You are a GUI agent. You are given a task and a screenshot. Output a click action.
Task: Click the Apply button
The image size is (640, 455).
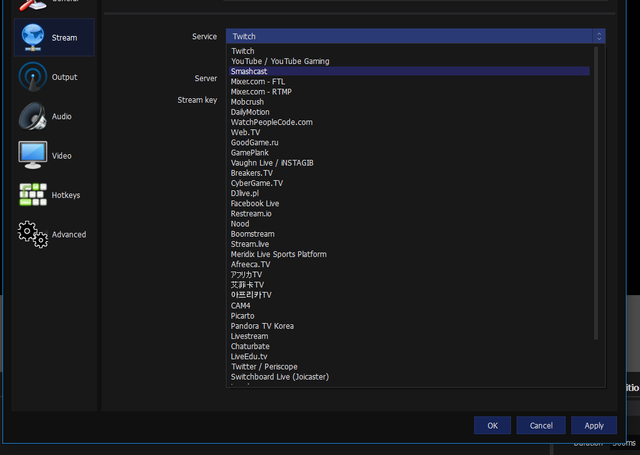594,426
